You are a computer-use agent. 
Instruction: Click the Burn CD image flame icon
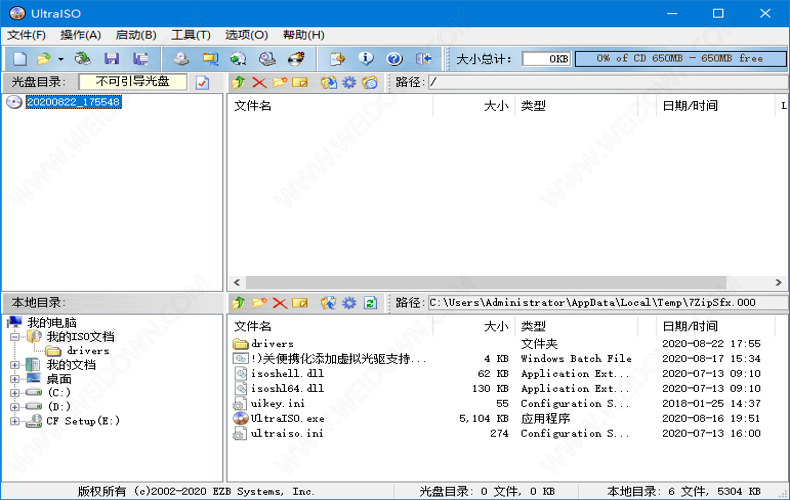click(296, 59)
